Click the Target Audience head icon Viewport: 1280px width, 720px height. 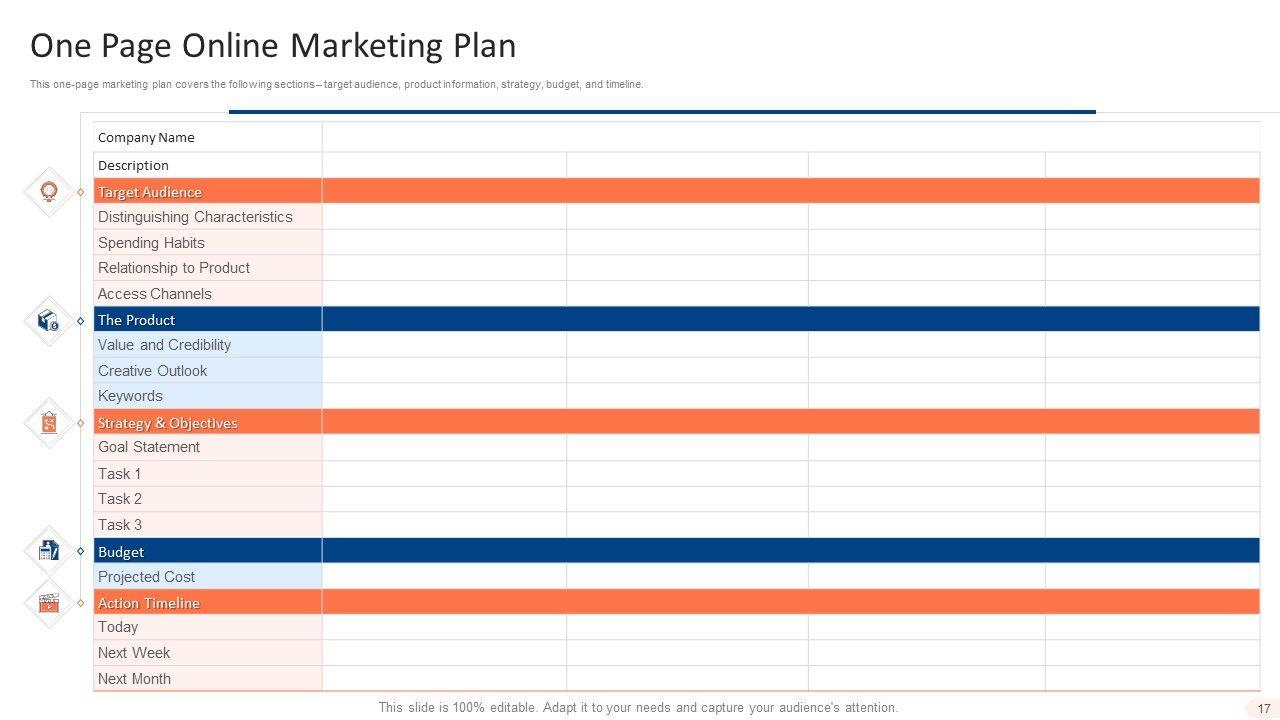coord(48,191)
